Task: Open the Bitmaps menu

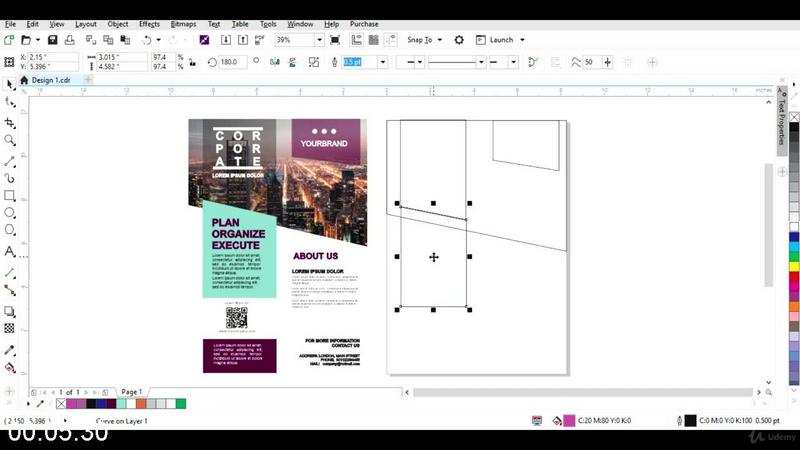Action: (x=183, y=24)
